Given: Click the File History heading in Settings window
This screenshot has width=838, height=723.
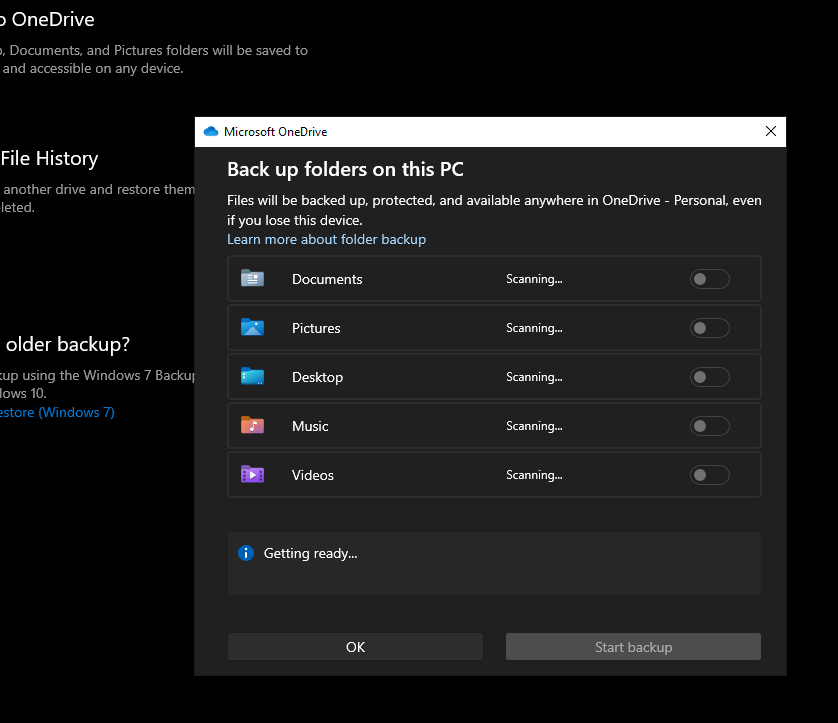Looking at the screenshot, I should 49,159.
